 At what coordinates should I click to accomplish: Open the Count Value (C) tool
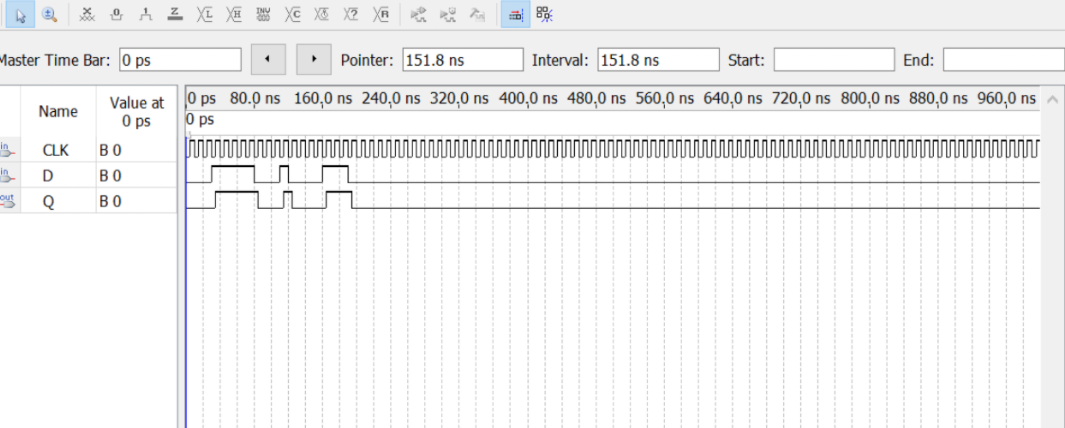(293, 14)
